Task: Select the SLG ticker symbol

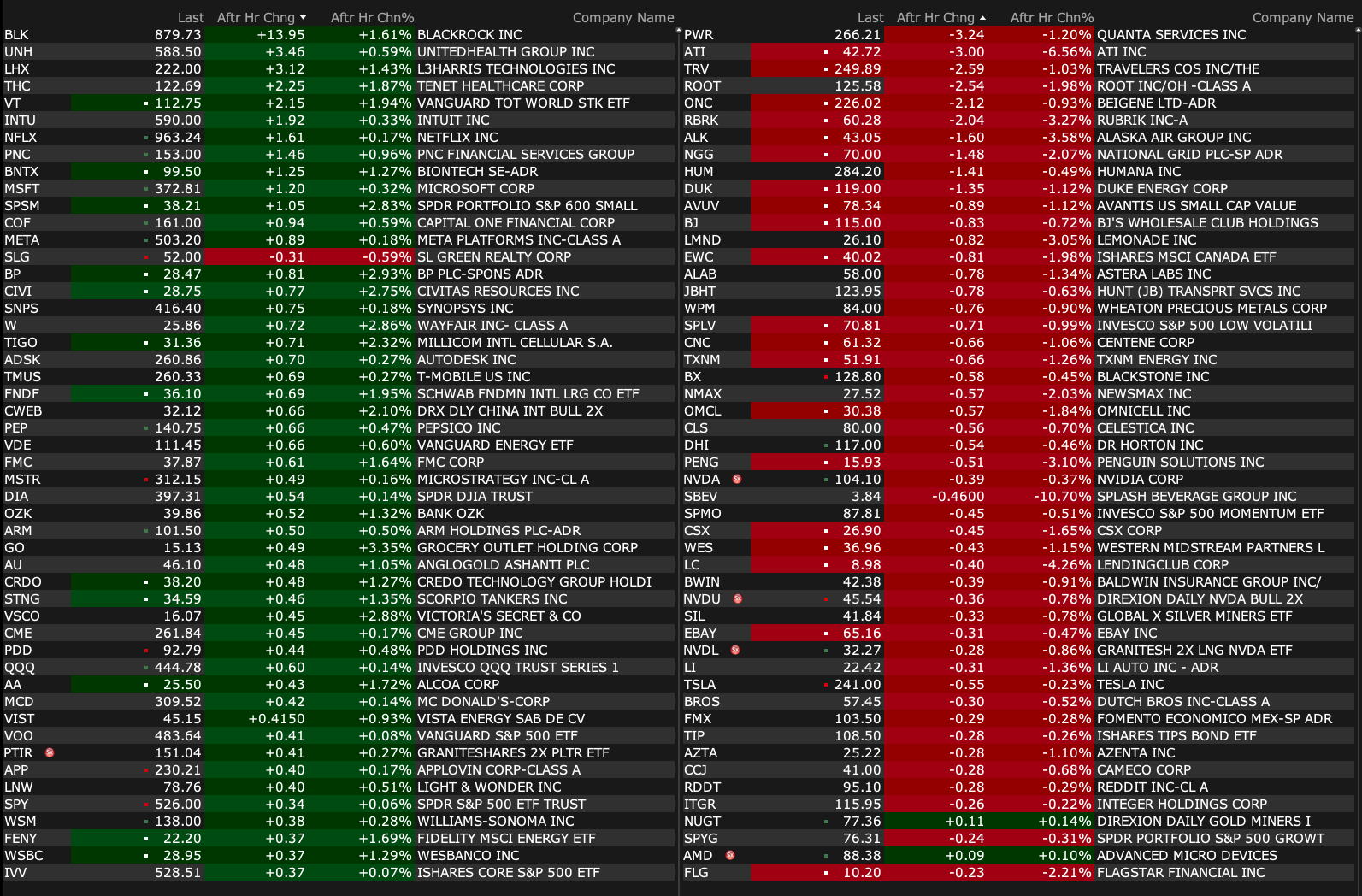Action: point(17,257)
